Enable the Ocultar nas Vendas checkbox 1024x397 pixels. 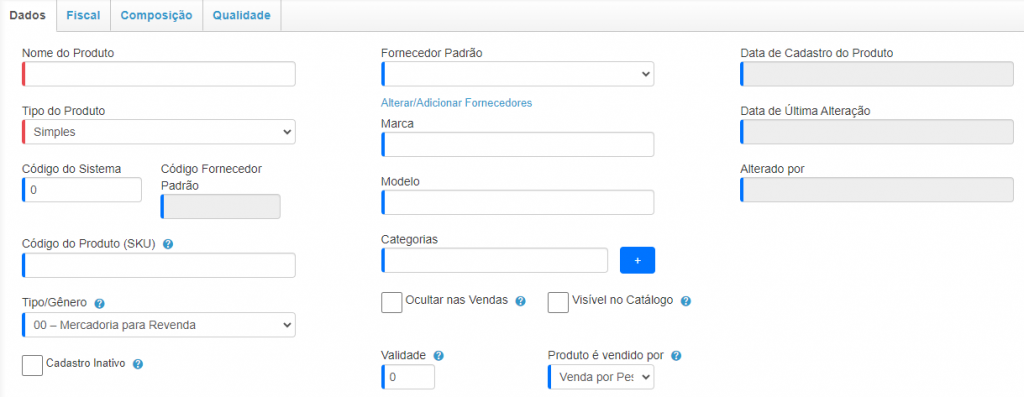pos(392,302)
